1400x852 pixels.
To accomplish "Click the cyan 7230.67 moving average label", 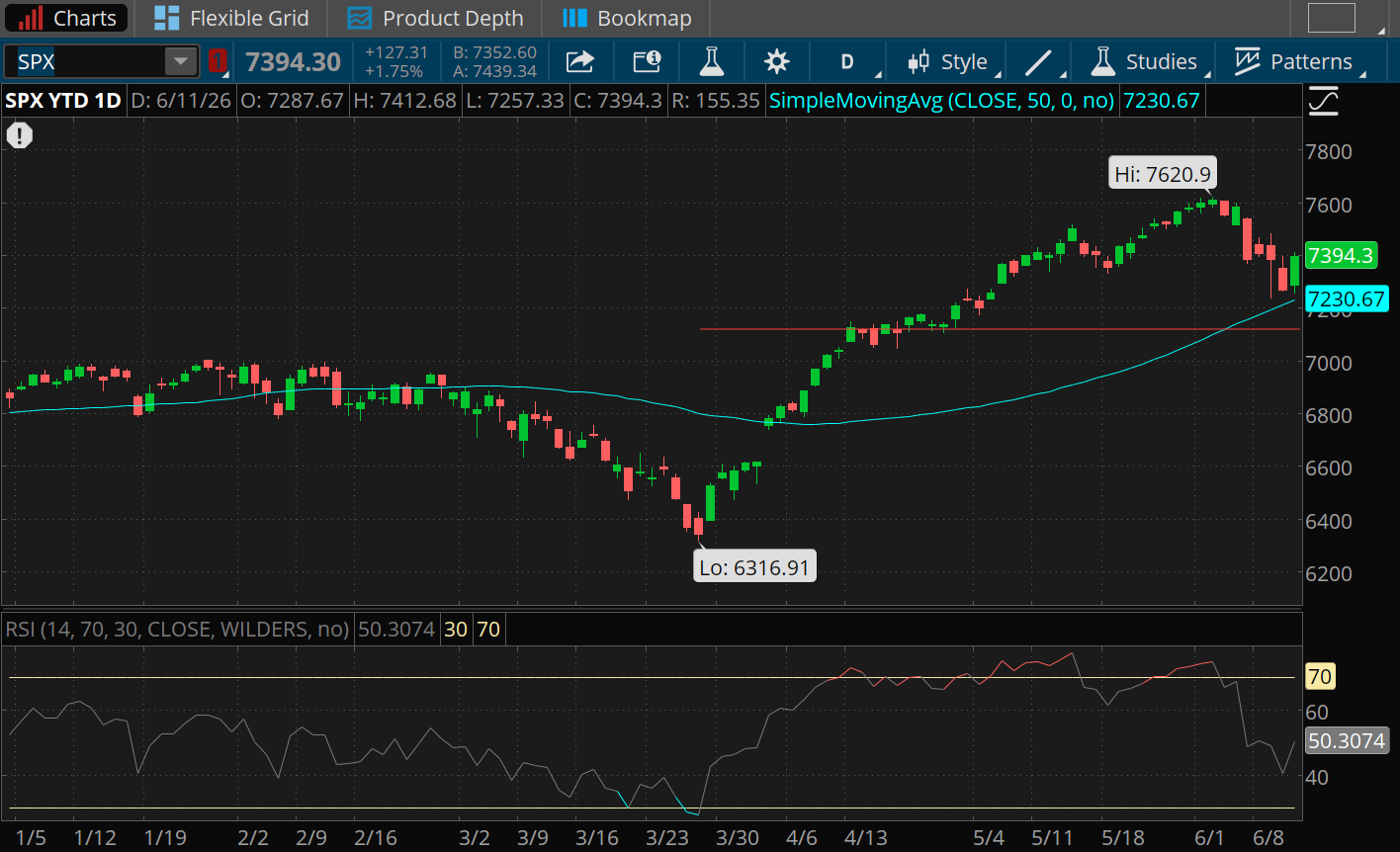I will click(1348, 298).
